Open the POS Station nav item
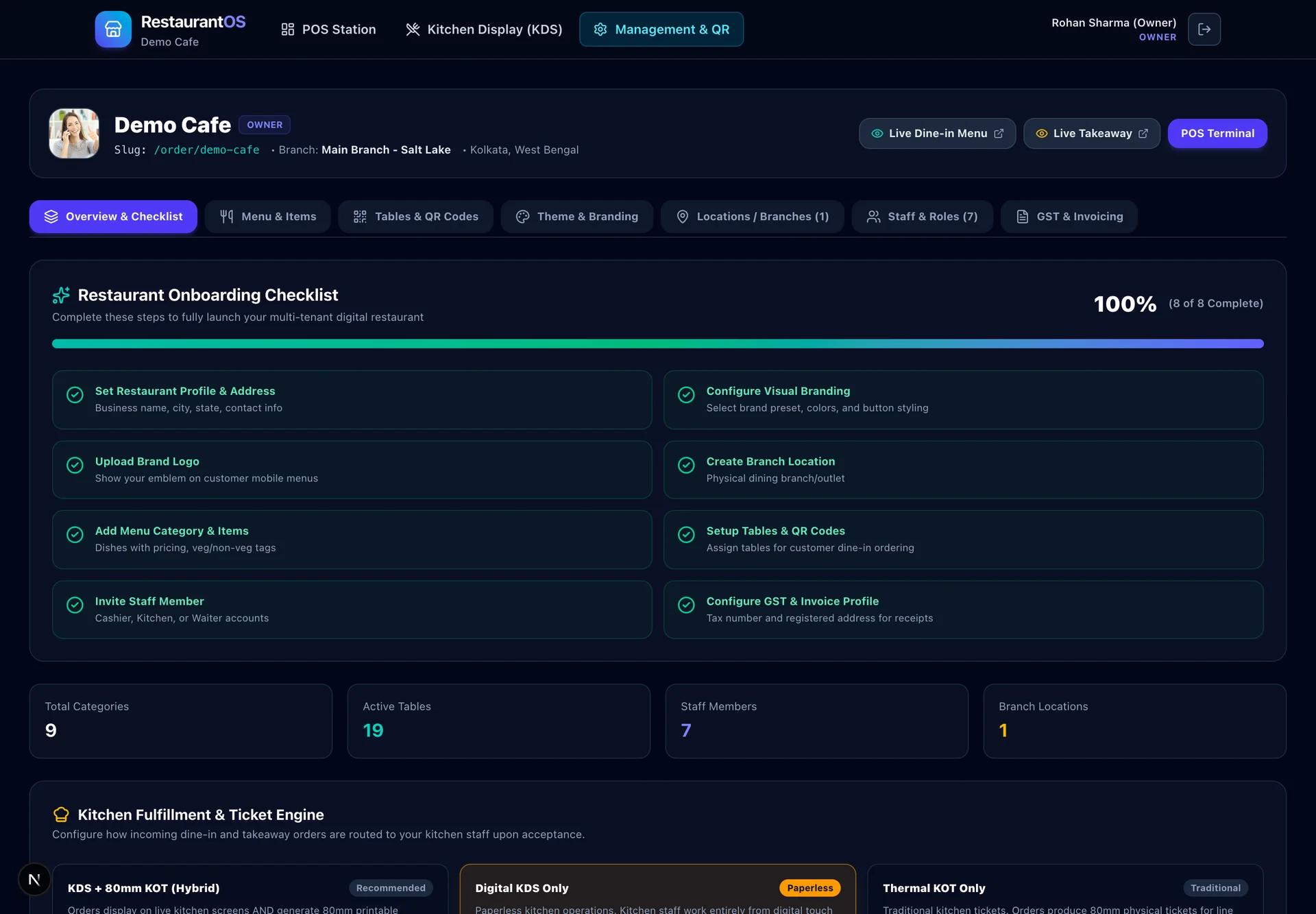Image resolution: width=1316 pixels, height=914 pixels. click(x=328, y=29)
